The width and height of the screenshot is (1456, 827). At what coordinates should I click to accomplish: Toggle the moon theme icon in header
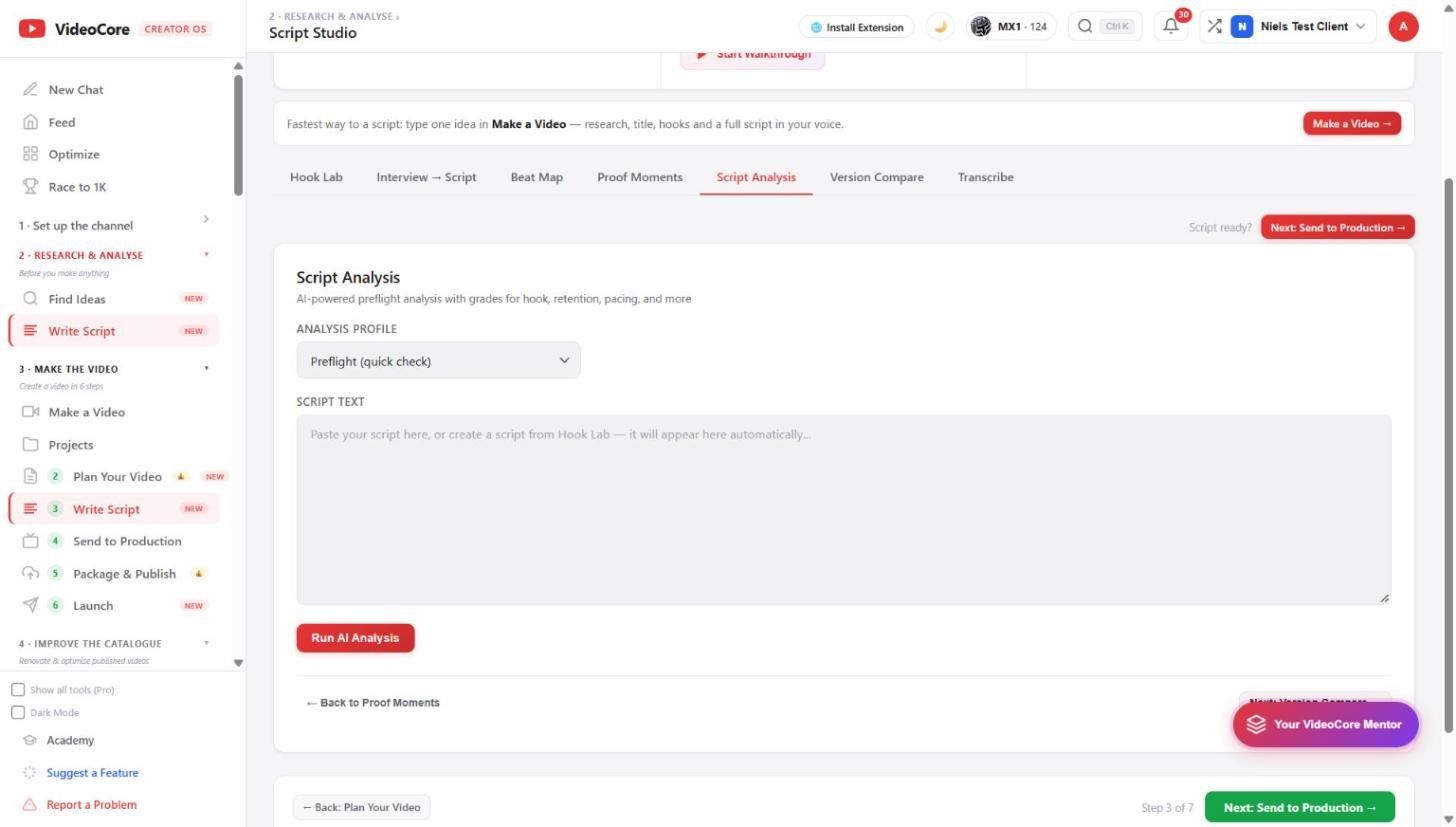point(940,27)
